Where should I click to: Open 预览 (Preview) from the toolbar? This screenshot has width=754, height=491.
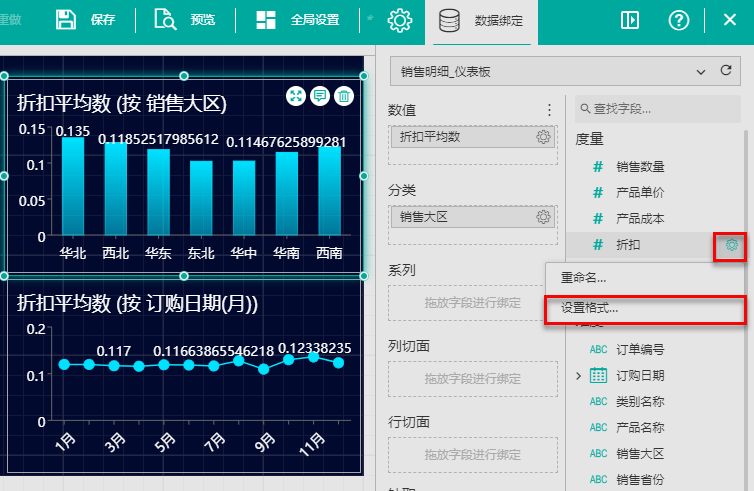(186, 20)
